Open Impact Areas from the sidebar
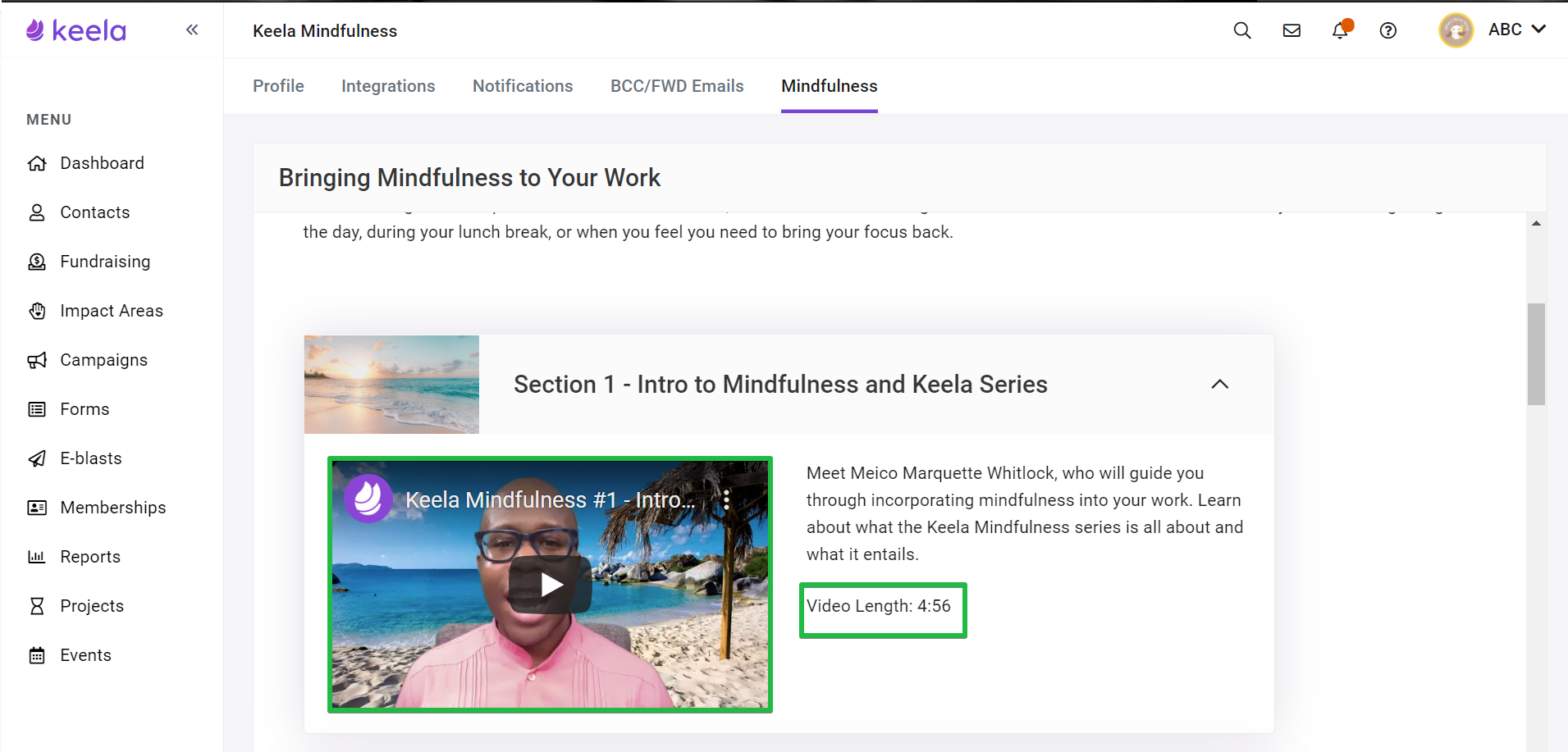This screenshot has width=1568, height=752. [112, 311]
